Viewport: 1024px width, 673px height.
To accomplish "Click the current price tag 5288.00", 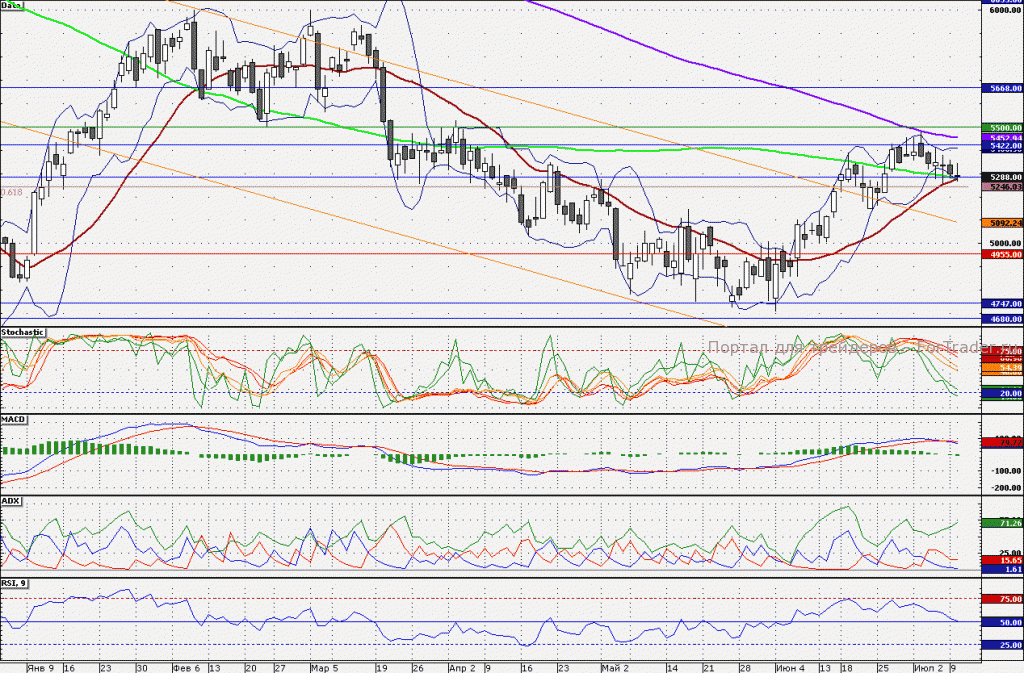I will click(1002, 177).
